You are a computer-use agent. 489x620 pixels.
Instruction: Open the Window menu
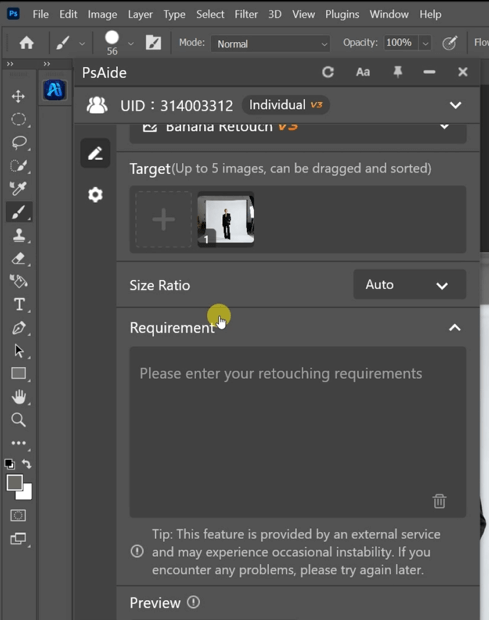389,14
